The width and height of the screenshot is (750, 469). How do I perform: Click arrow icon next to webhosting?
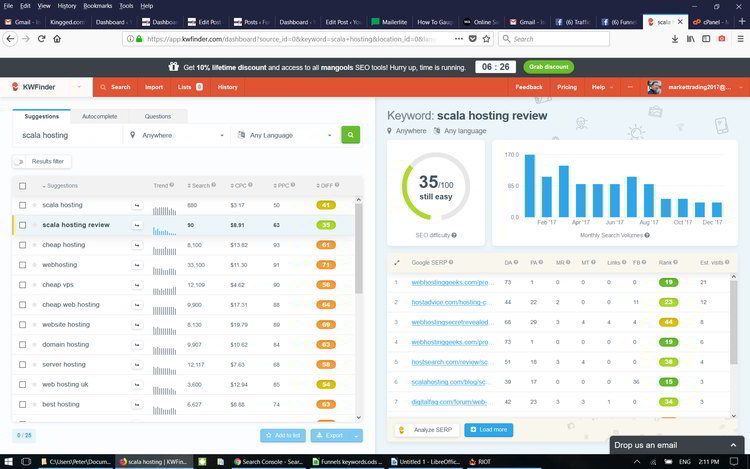pyautogui.click(x=137, y=265)
